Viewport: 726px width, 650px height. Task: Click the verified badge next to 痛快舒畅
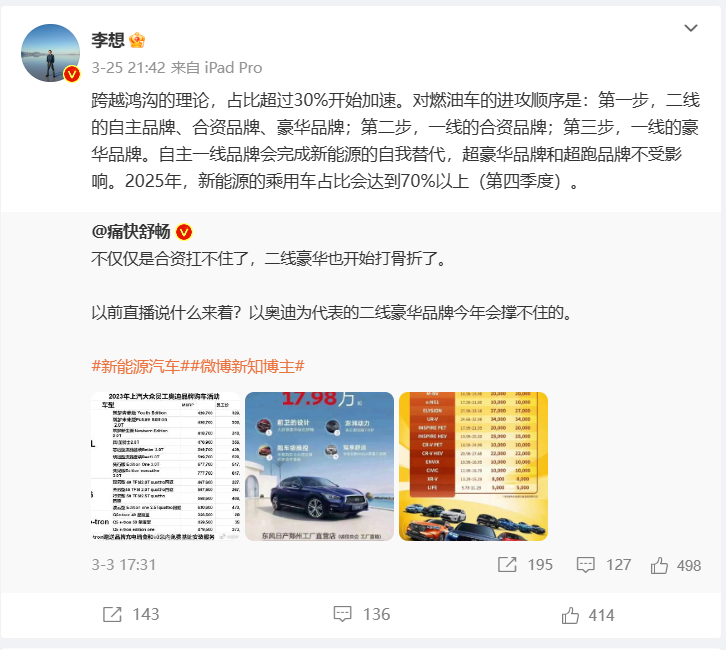point(184,232)
